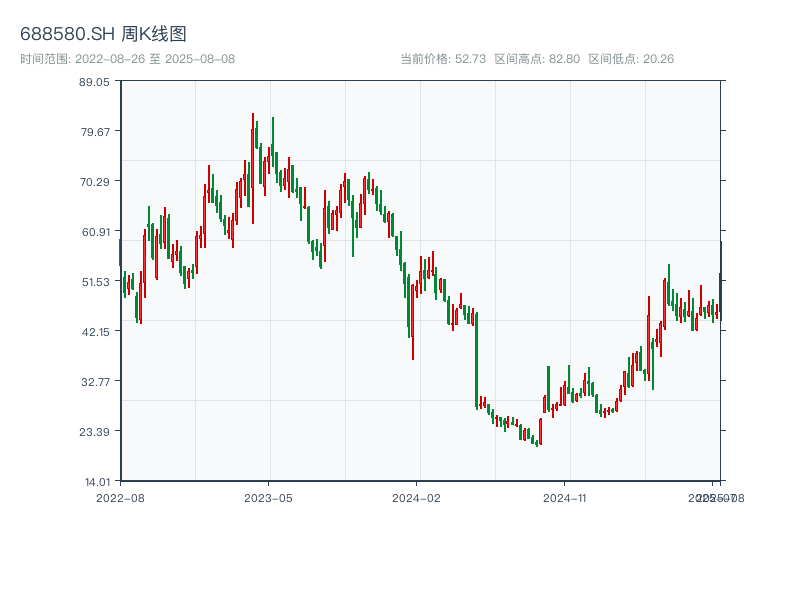Click the y-axis label 89.05
The height and width of the screenshot is (600, 800).
click(x=94, y=82)
